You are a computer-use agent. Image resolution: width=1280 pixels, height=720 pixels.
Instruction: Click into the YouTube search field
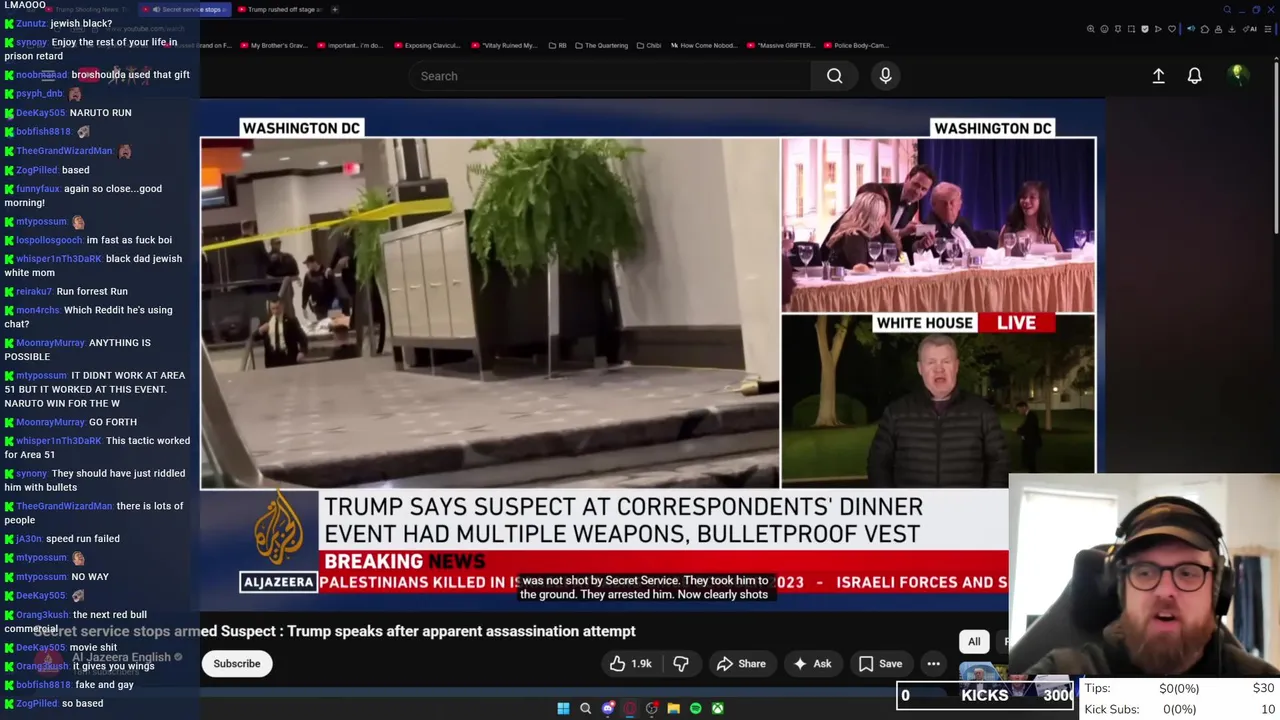(610, 76)
